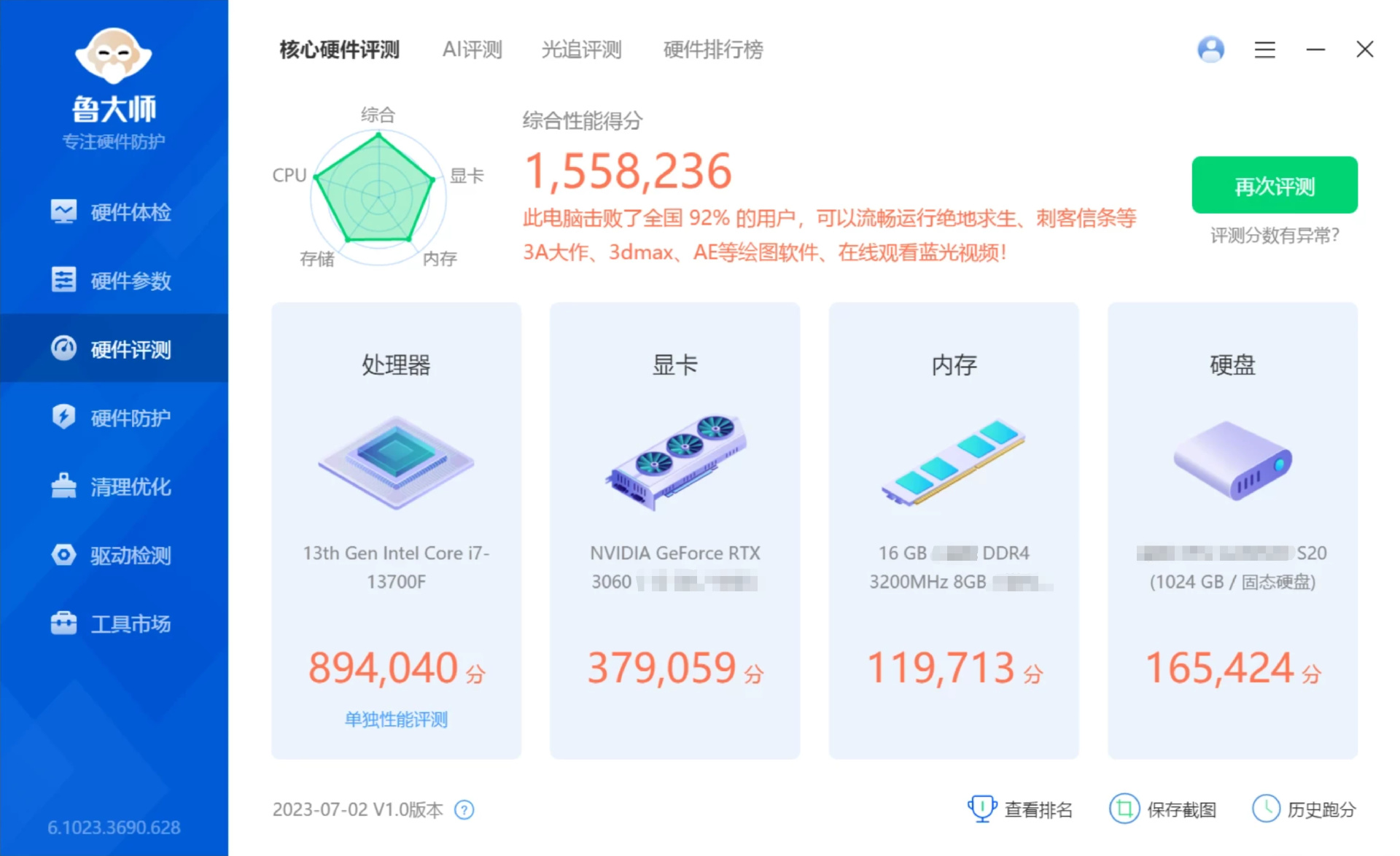Open the hamburger main menu
Viewport: 1400px width, 856px height.
[x=1264, y=50]
